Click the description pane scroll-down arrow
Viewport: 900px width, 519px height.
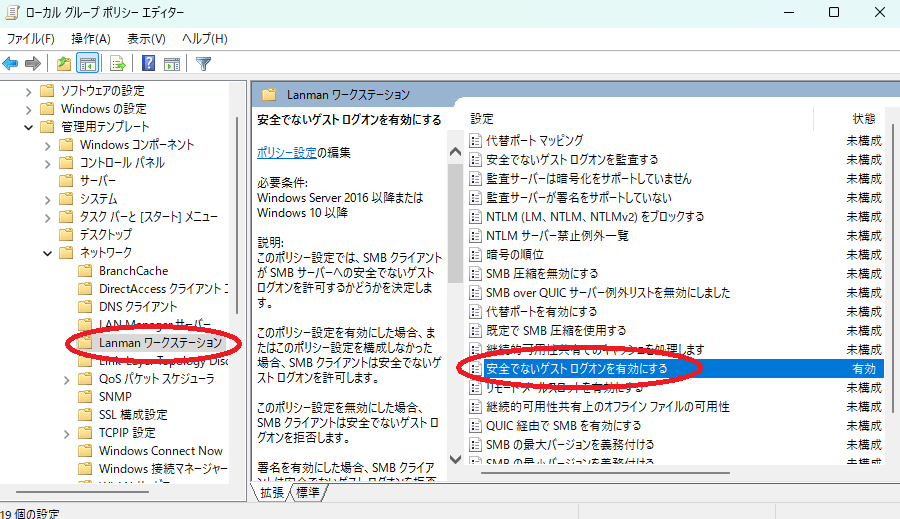pos(455,459)
